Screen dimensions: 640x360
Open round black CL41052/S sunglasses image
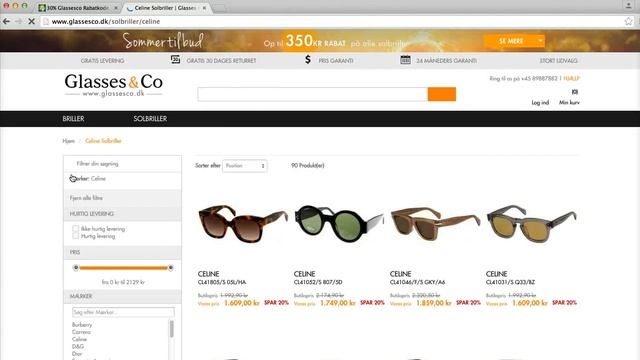tap(339, 224)
